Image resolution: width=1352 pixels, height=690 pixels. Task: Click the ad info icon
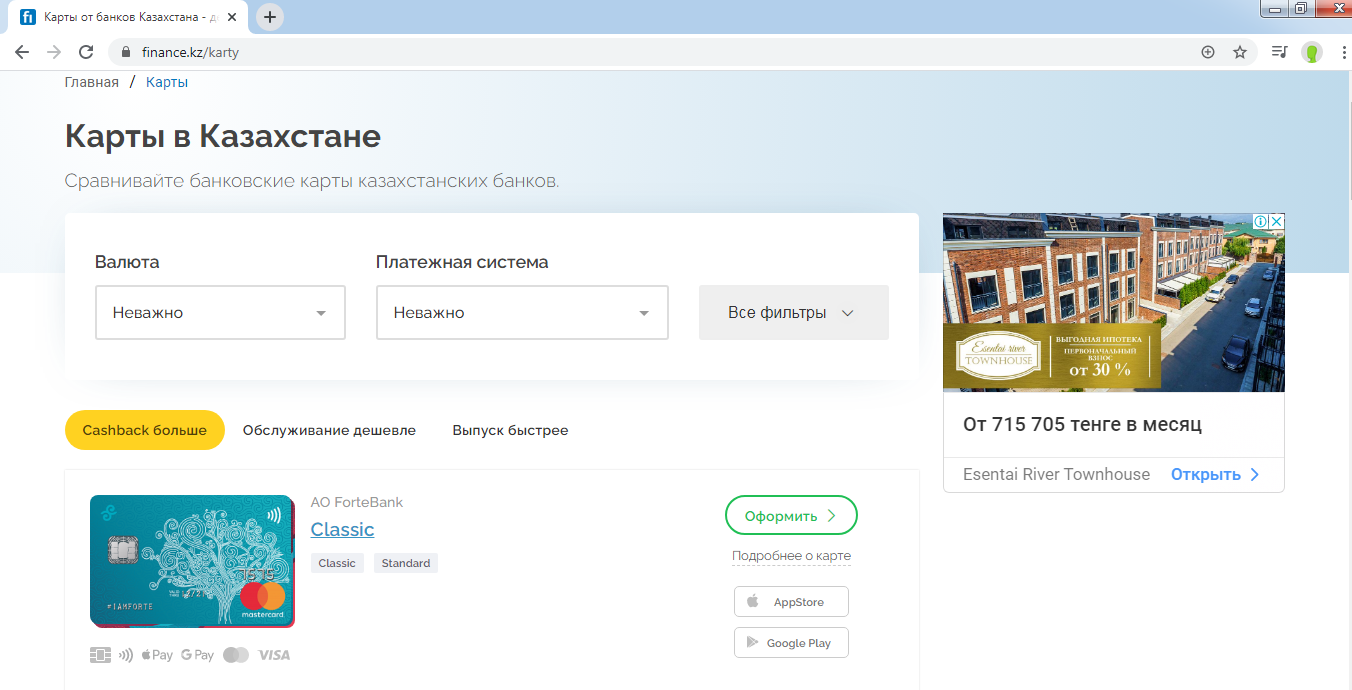(x=1262, y=221)
